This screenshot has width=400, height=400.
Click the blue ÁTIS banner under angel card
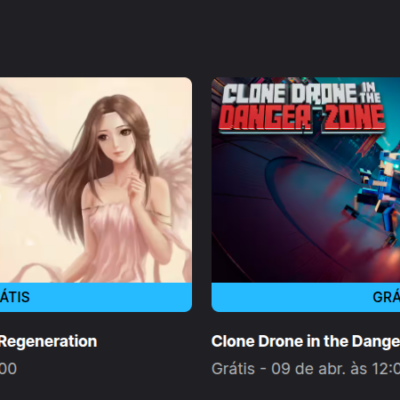pyautogui.click(x=96, y=297)
